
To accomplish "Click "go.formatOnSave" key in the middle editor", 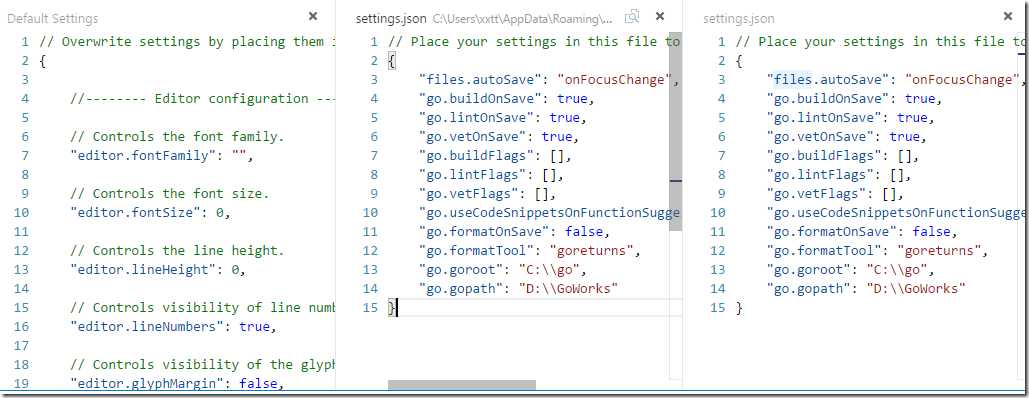I will (484, 232).
